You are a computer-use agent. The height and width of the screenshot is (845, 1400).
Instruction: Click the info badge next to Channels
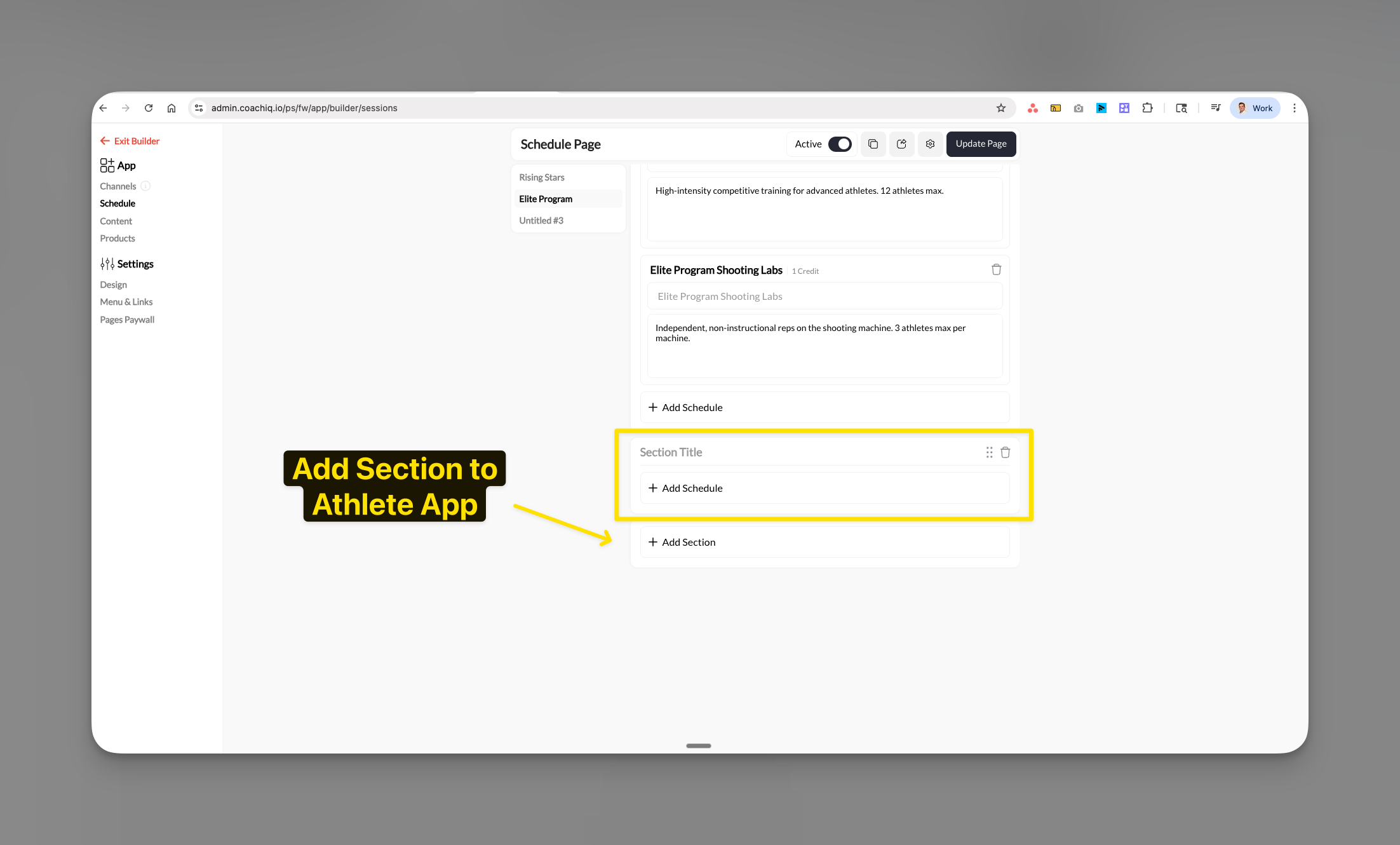tap(145, 186)
